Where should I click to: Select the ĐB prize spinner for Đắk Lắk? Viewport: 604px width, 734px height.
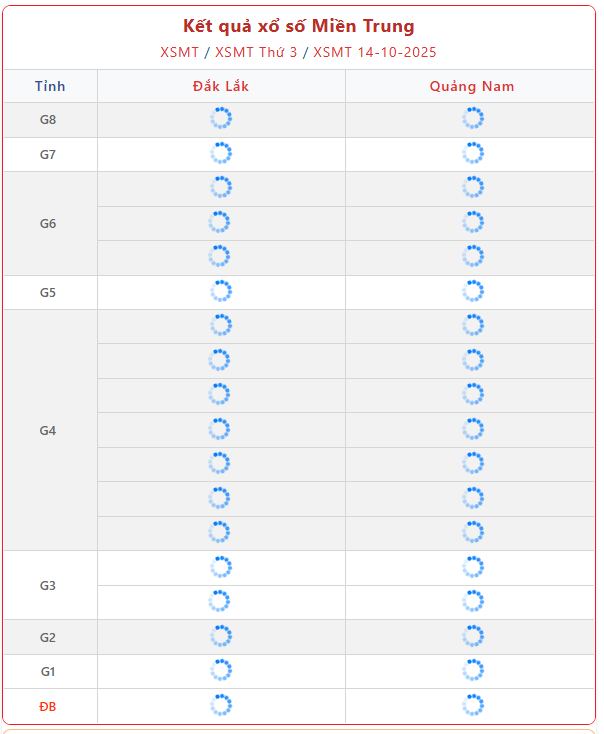point(221,705)
